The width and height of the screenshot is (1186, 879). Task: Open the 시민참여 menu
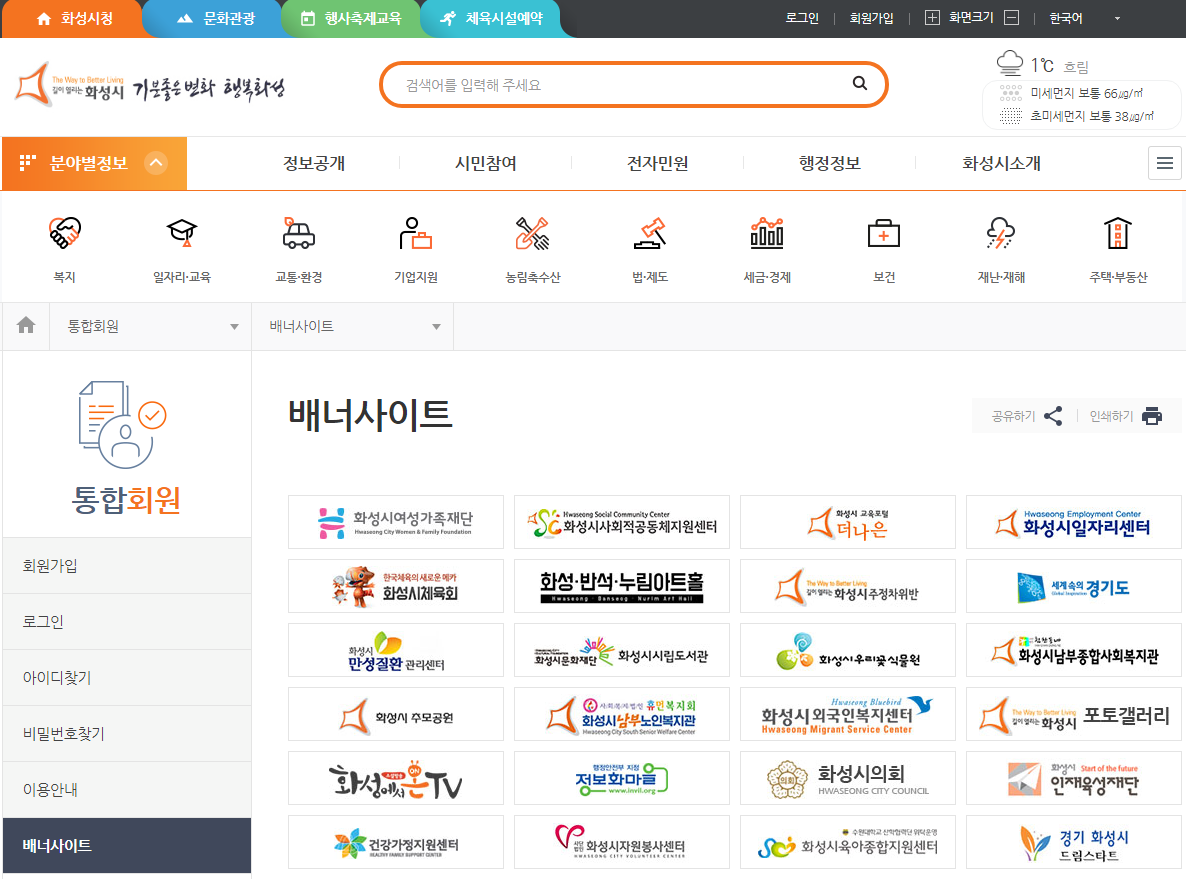(486, 163)
